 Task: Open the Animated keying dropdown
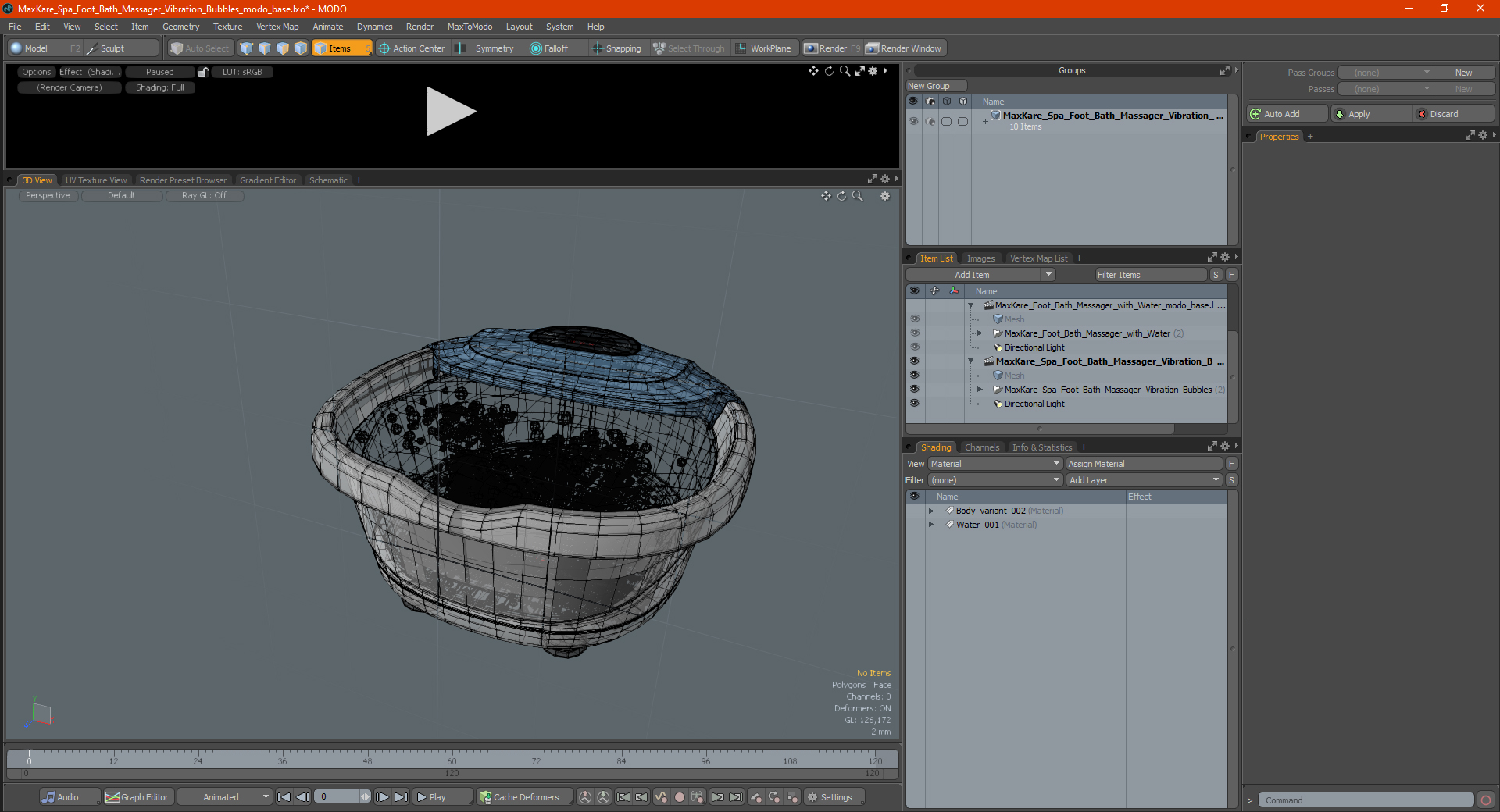click(224, 797)
